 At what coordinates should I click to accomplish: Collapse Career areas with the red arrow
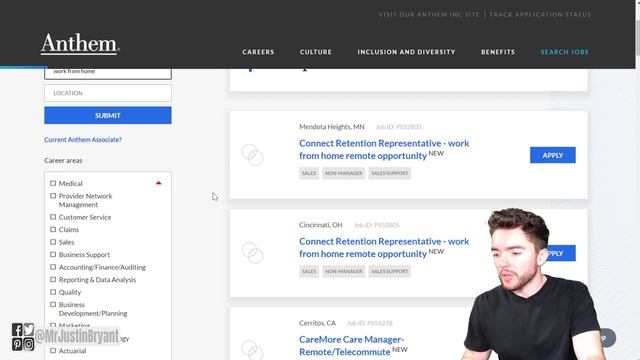(158, 183)
